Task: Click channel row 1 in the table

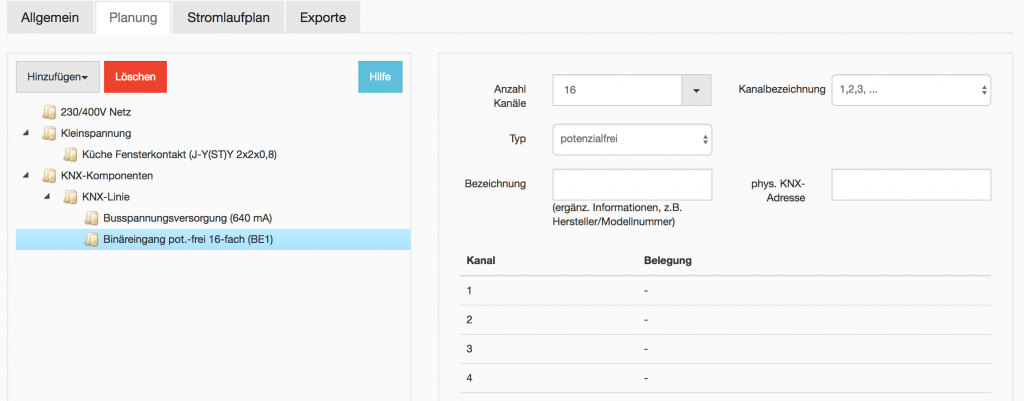Action: [x=726, y=290]
